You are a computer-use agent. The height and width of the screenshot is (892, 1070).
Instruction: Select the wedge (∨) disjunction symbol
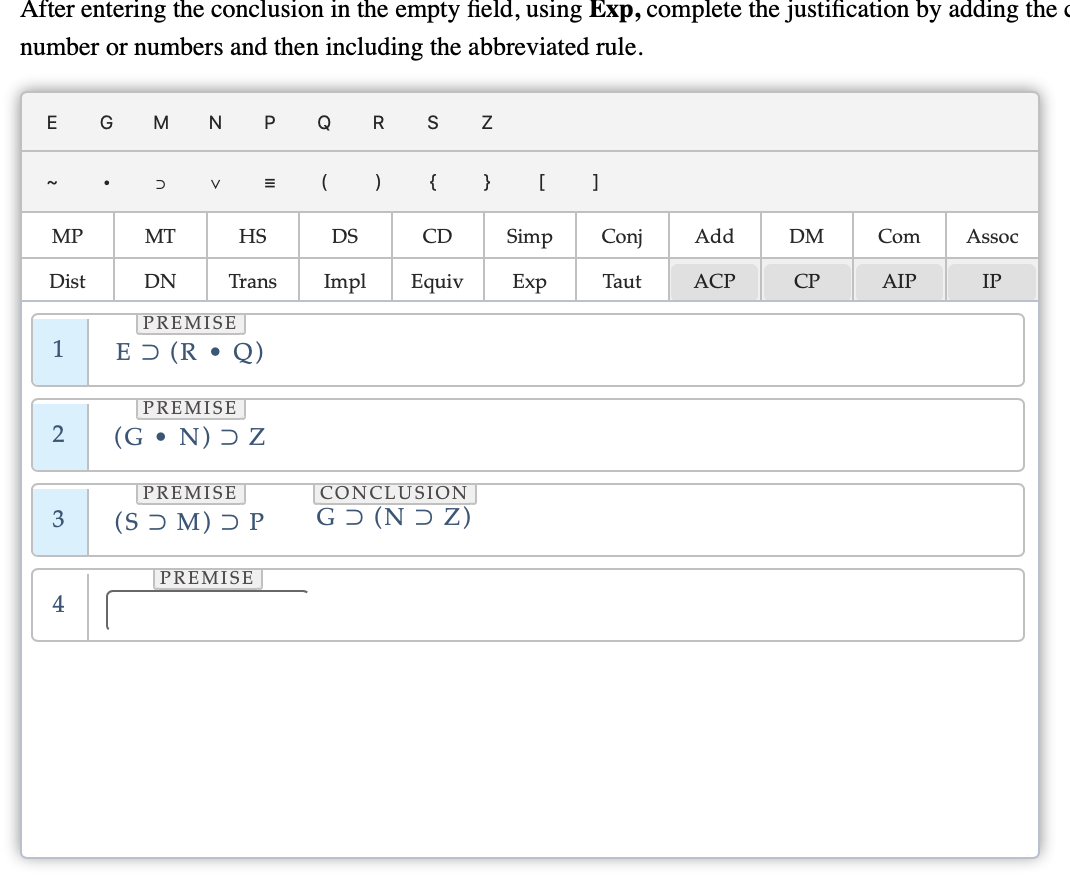[x=216, y=184]
